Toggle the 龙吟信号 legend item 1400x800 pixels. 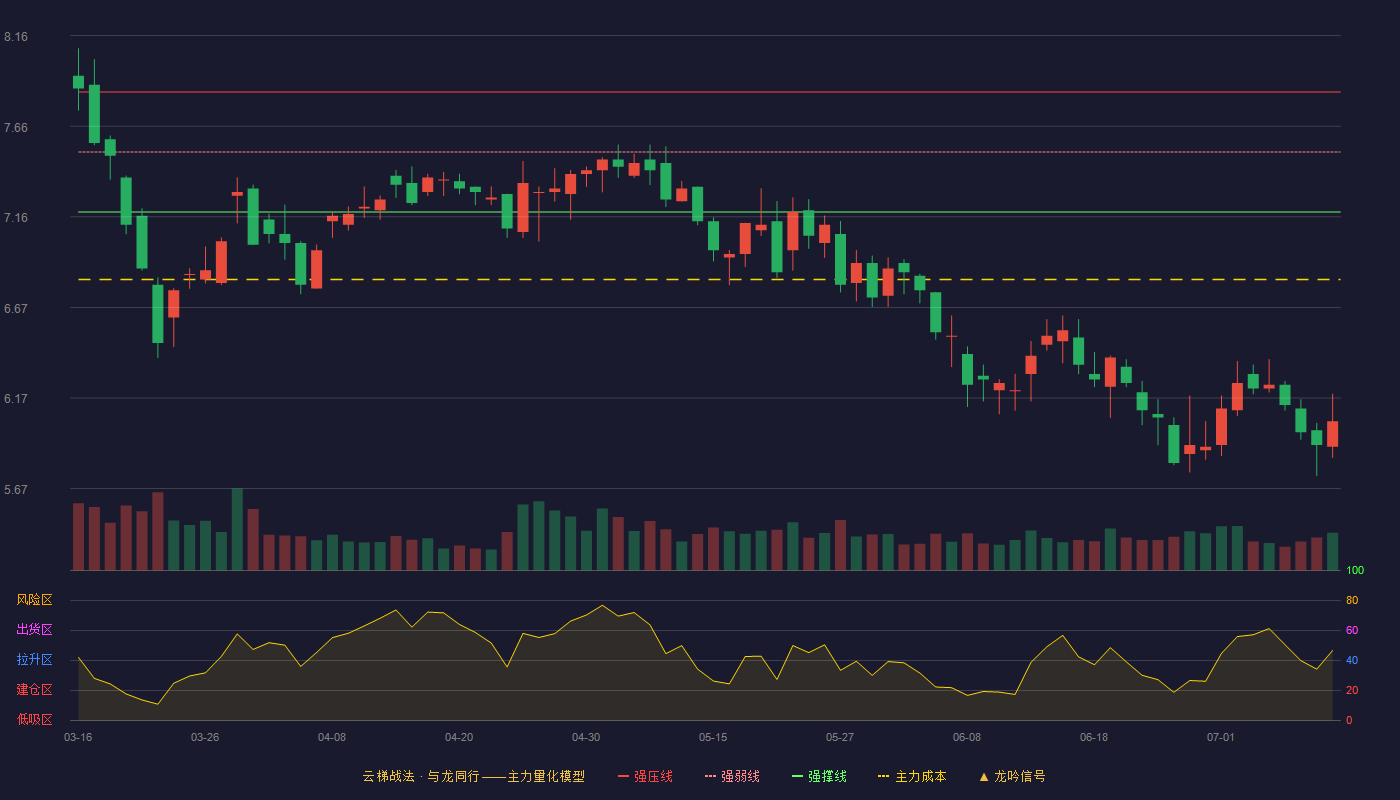tap(1012, 776)
